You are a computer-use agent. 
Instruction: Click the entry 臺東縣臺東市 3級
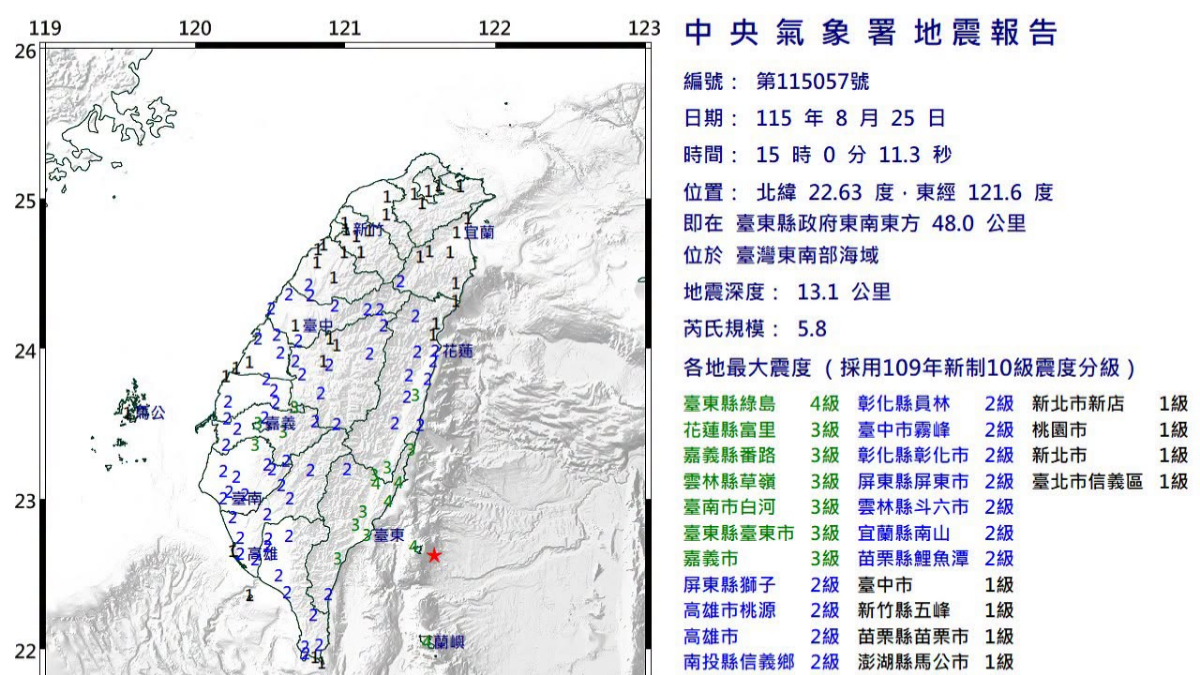click(761, 533)
